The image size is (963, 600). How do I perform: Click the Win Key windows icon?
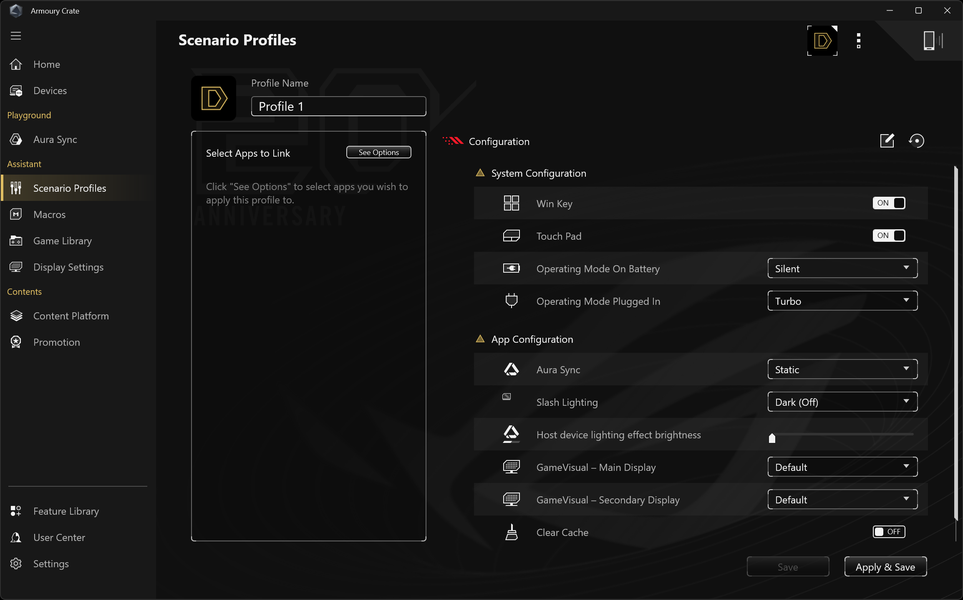pyautogui.click(x=511, y=203)
